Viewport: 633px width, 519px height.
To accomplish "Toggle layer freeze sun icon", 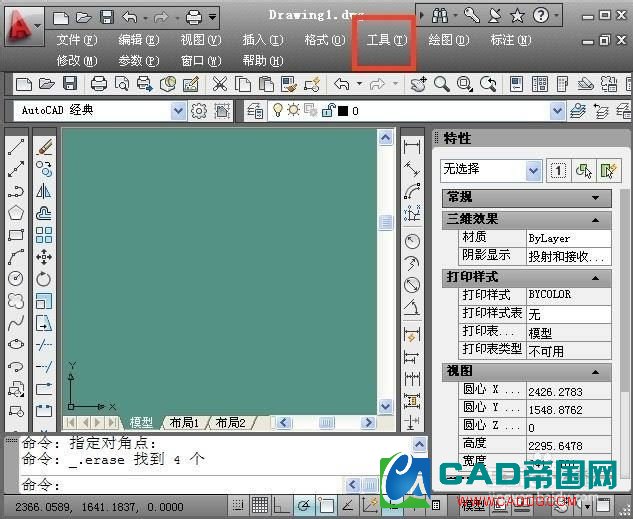I will tap(293, 110).
